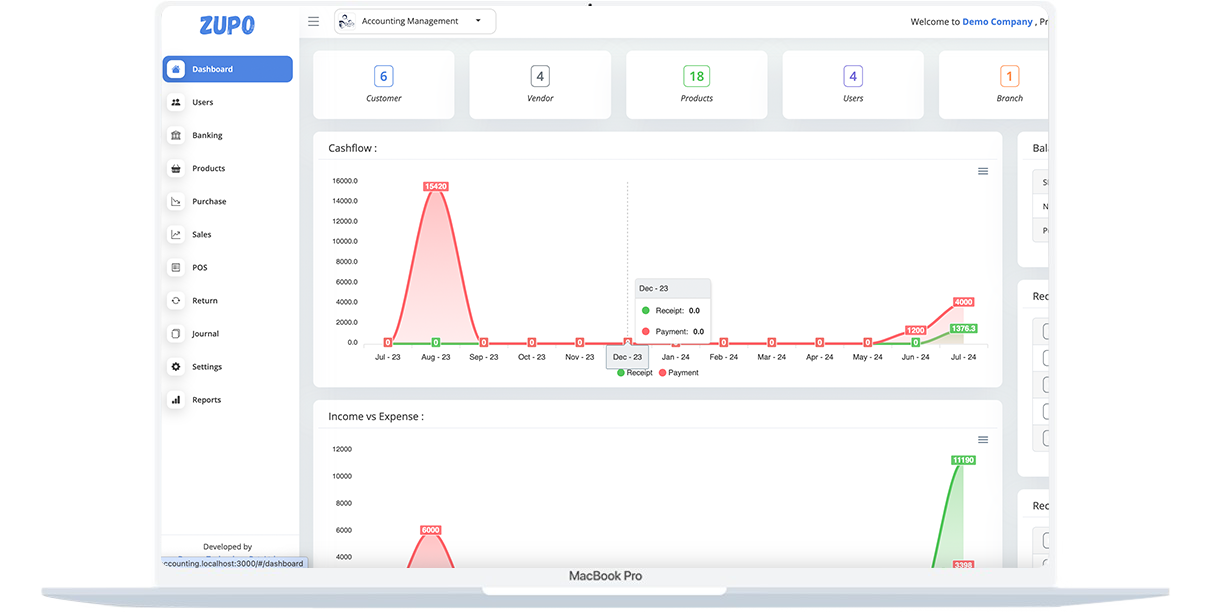1218x612 pixels.
Task: Toggle Receipt series in Cashflow legend
Action: point(635,373)
